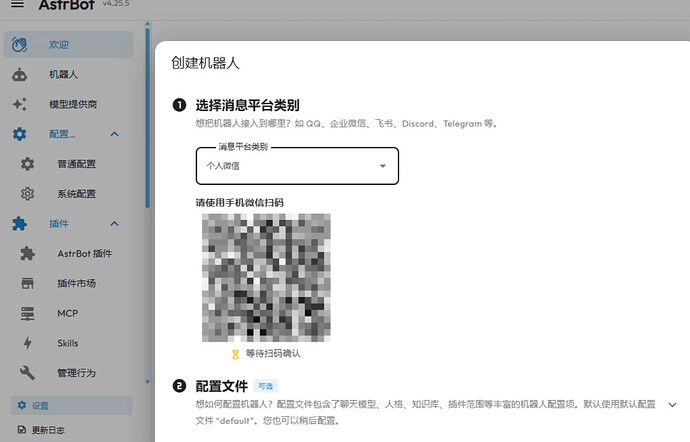Click the sidebar vertical scrollbar
The width and height of the screenshot is (690, 442).
point(147,118)
